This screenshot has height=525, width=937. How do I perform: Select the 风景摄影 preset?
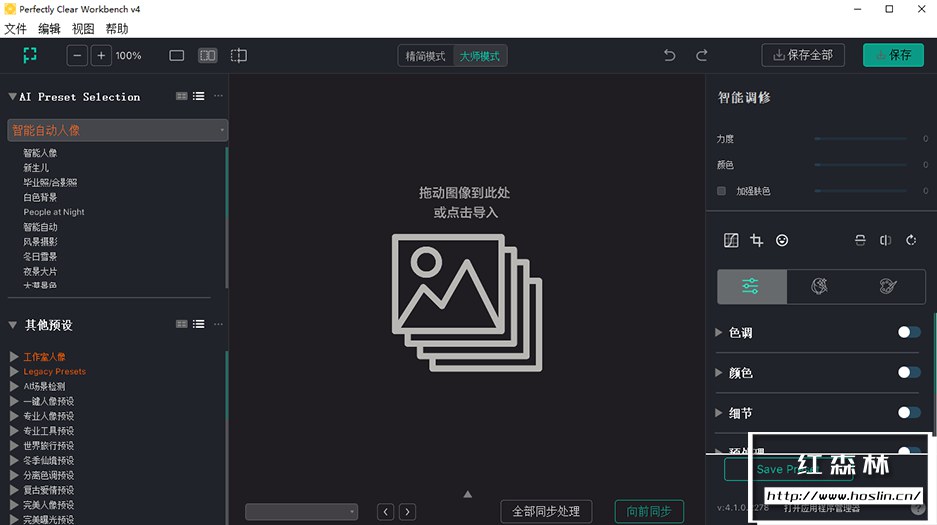[40, 242]
